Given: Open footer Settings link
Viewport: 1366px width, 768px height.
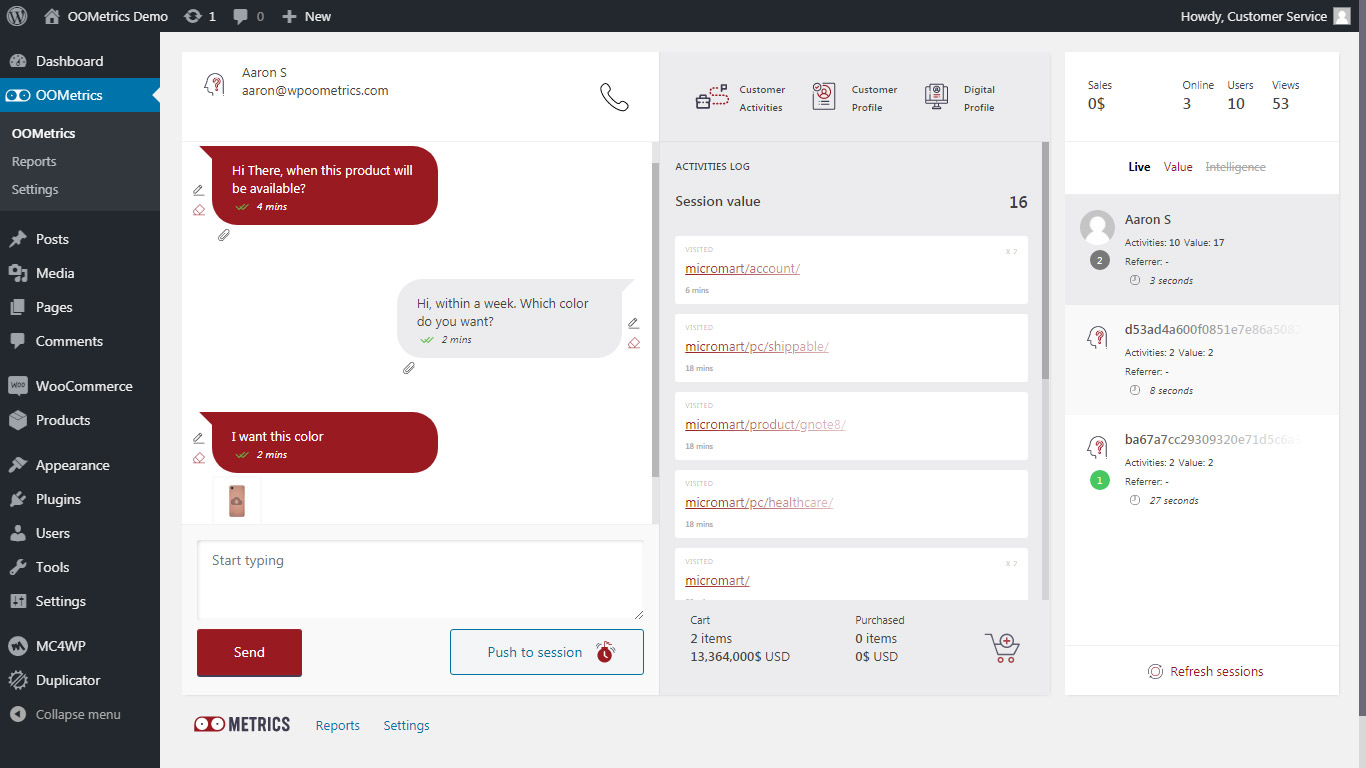Looking at the screenshot, I should pyautogui.click(x=406, y=726).
